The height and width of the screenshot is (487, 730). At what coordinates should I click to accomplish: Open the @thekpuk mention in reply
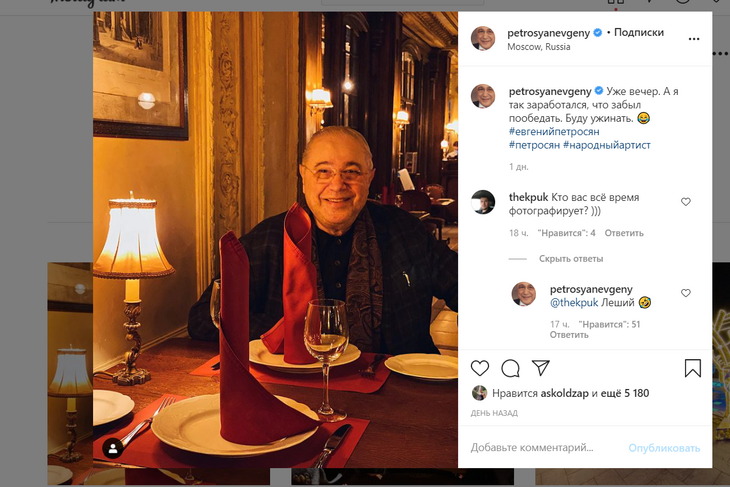click(x=574, y=302)
